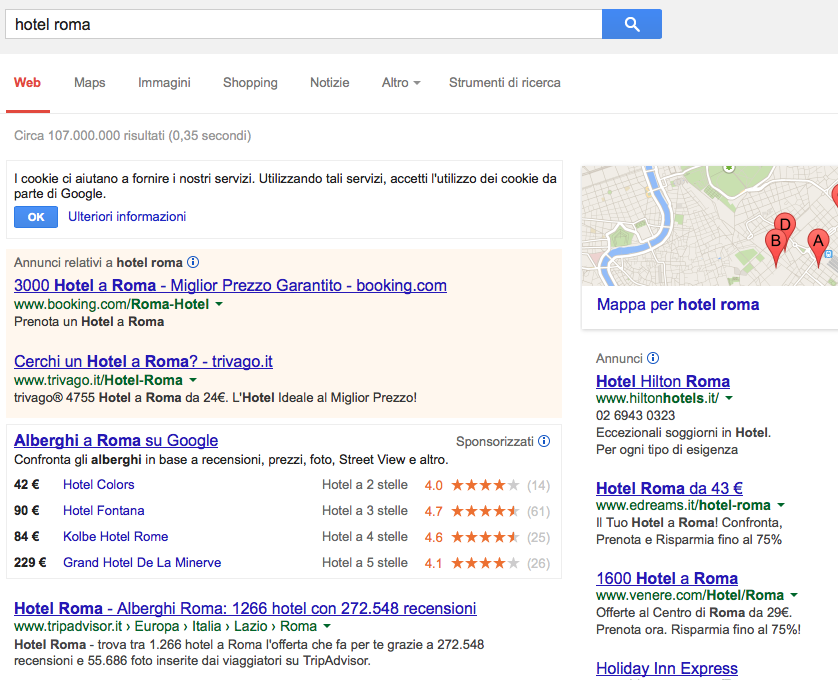Open Ulteriori informazioni cookie link
The height and width of the screenshot is (680, 838).
(x=127, y=217)
